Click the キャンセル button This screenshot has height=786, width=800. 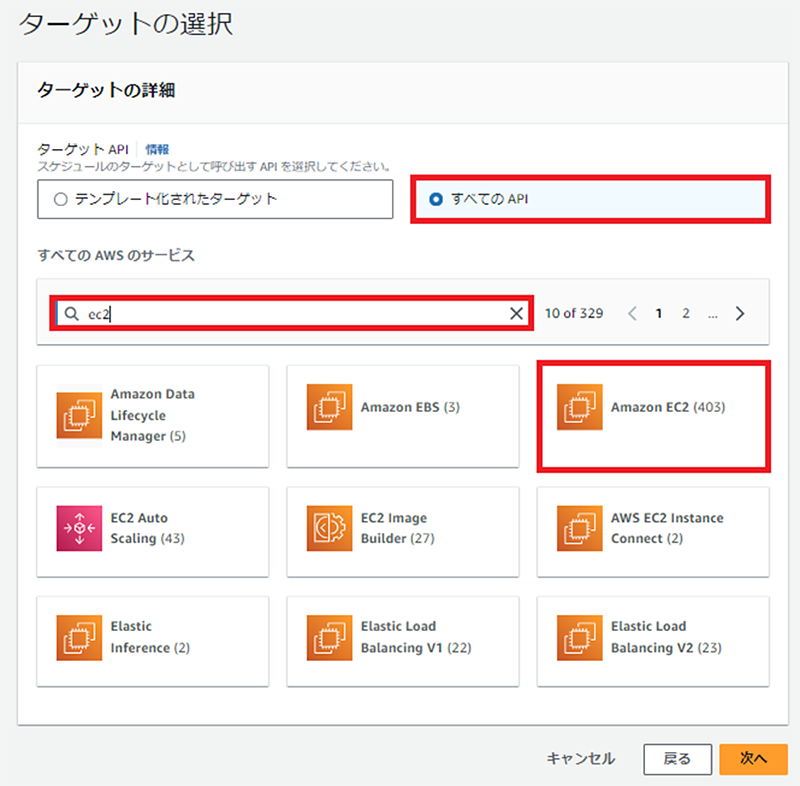[x=581, y=759]
